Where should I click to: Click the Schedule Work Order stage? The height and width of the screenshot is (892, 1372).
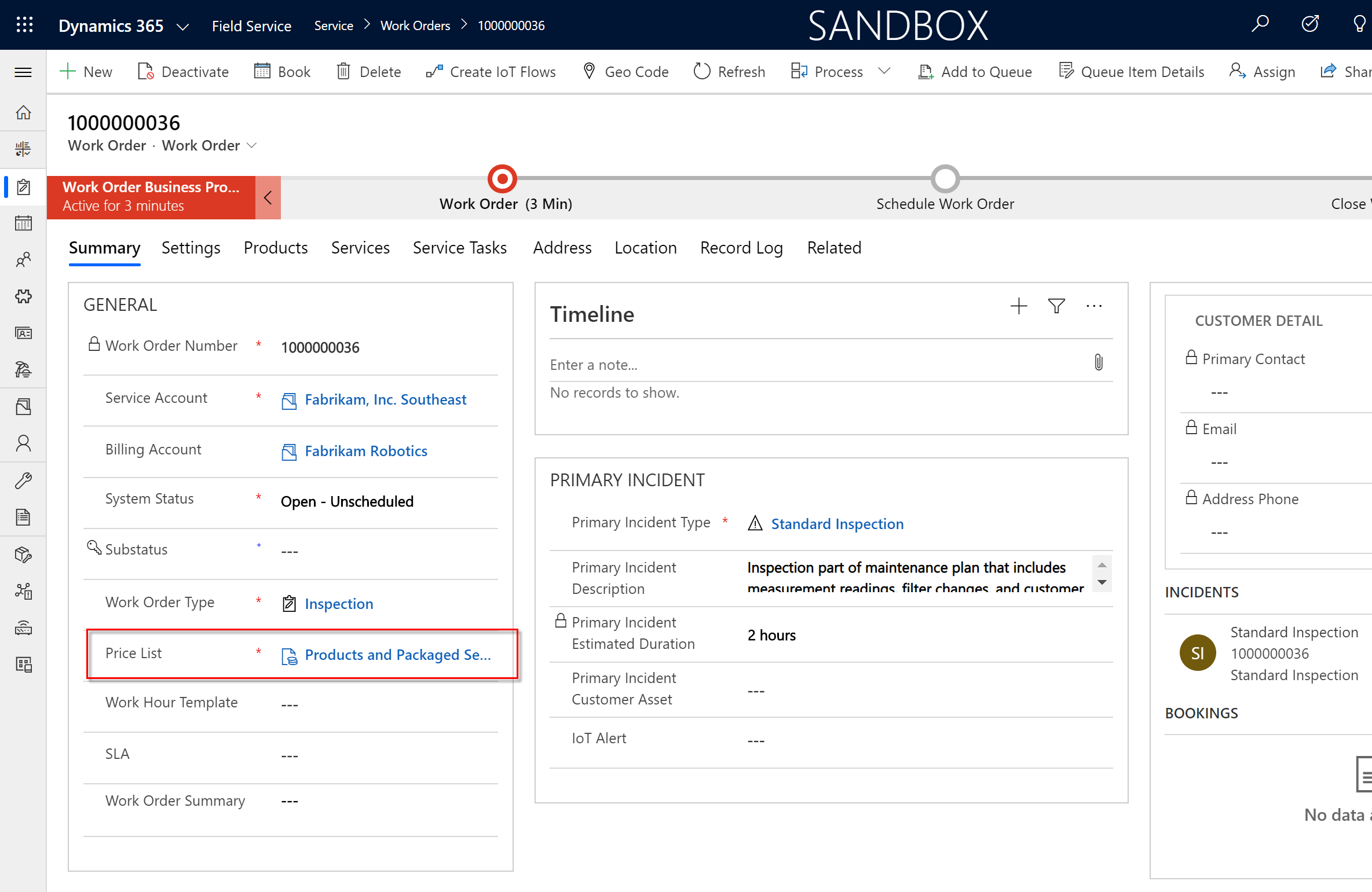point(944,180)
